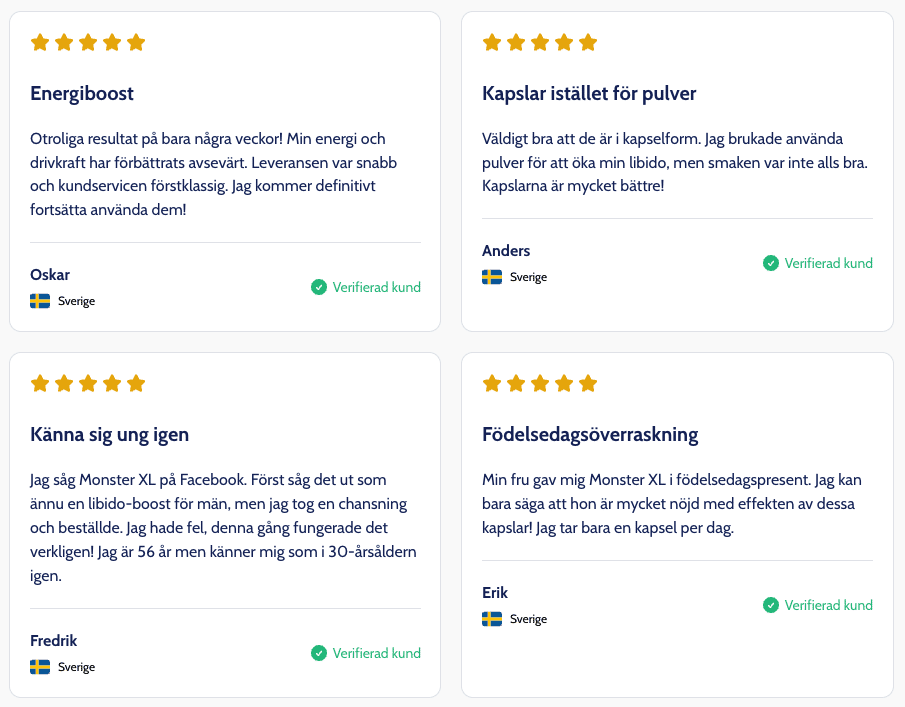Click the Swedish flag under Erik

pos(492,619)
